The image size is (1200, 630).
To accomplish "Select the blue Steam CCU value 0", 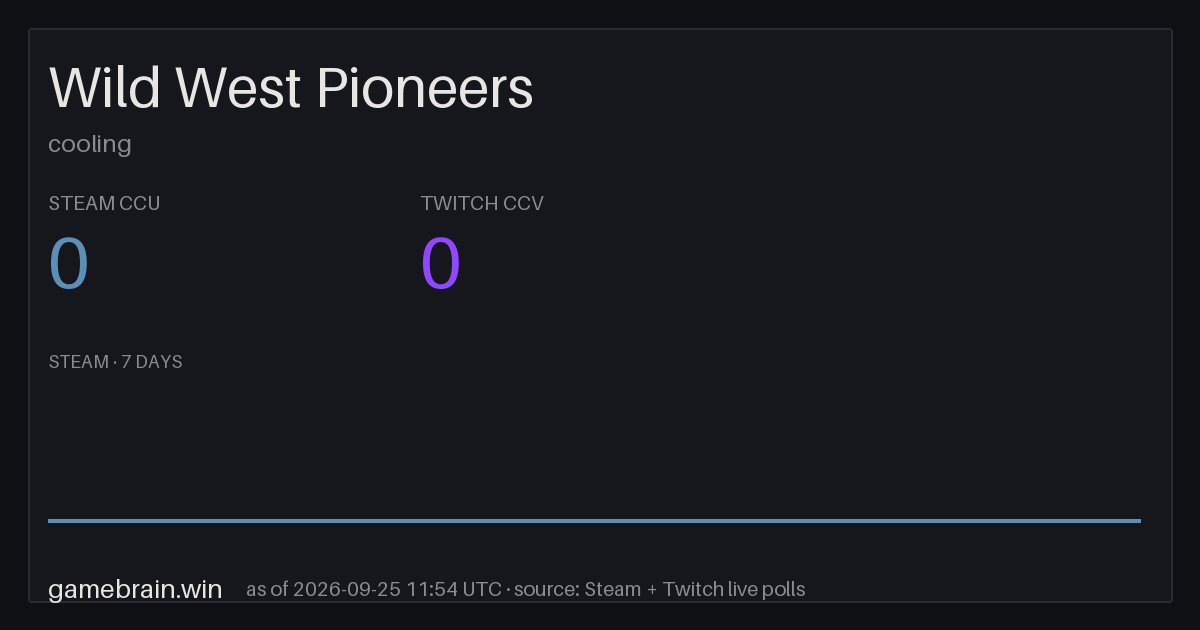I will [69, 264].
